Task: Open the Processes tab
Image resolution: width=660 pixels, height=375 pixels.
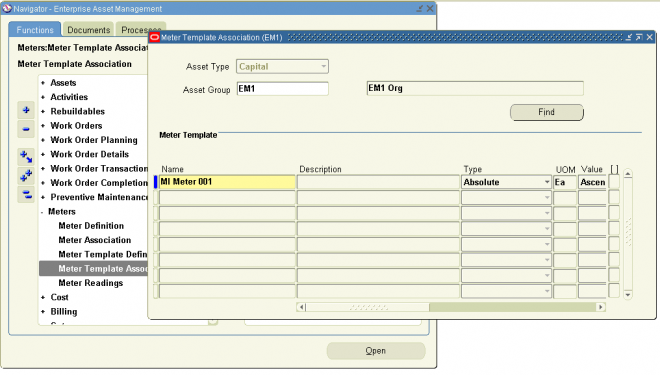Action: [141, 30]
